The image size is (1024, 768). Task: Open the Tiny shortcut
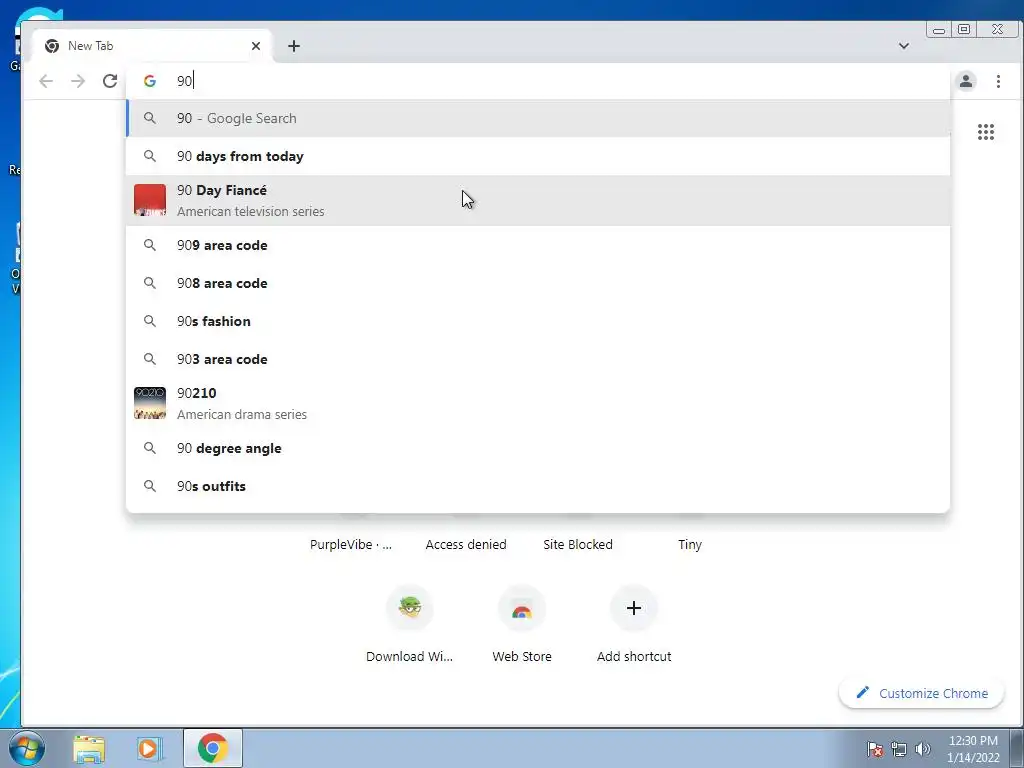pyautogui.click(x=690, y=544)
